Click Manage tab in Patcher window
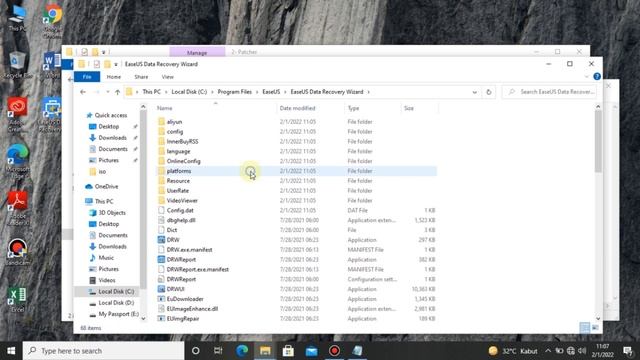Screen dimensions: 640x360 click(x=197, y=52)
